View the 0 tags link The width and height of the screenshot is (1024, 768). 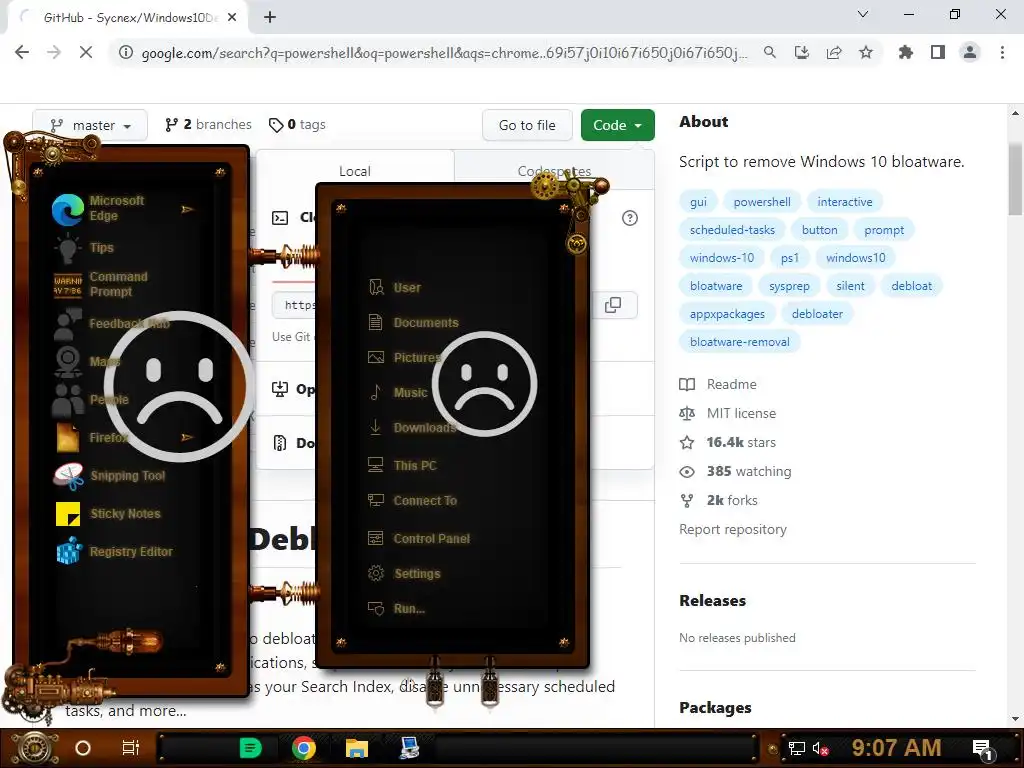point(297,124)
